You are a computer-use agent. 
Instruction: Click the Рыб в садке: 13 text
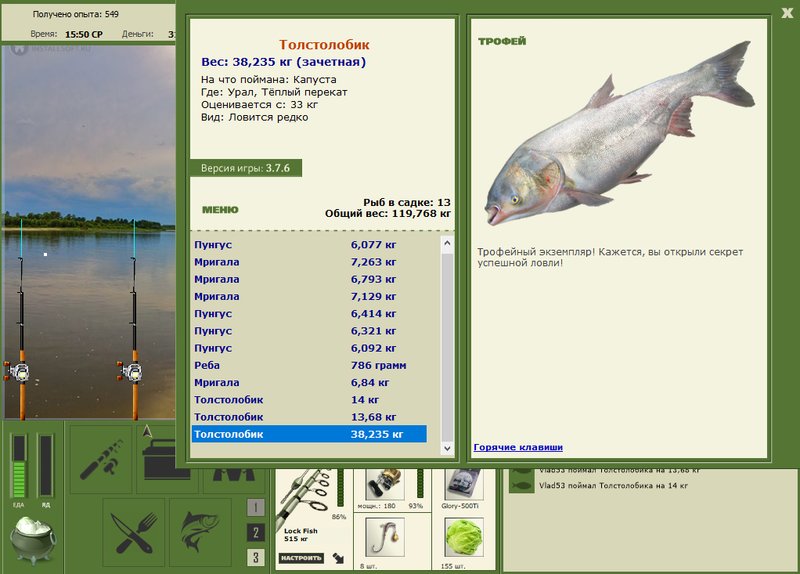tap(407, 203)
